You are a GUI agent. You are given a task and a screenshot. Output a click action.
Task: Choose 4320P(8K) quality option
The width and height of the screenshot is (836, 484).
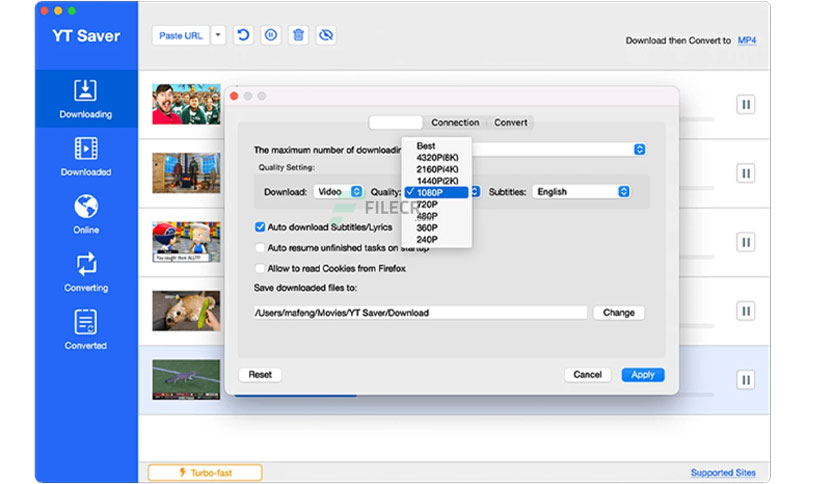coord(436,157)
